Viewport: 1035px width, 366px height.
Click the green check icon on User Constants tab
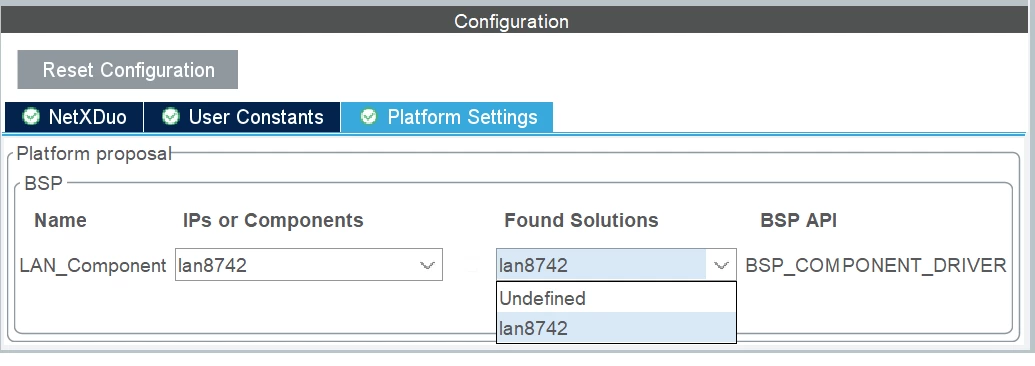click(x=171, y=117)
